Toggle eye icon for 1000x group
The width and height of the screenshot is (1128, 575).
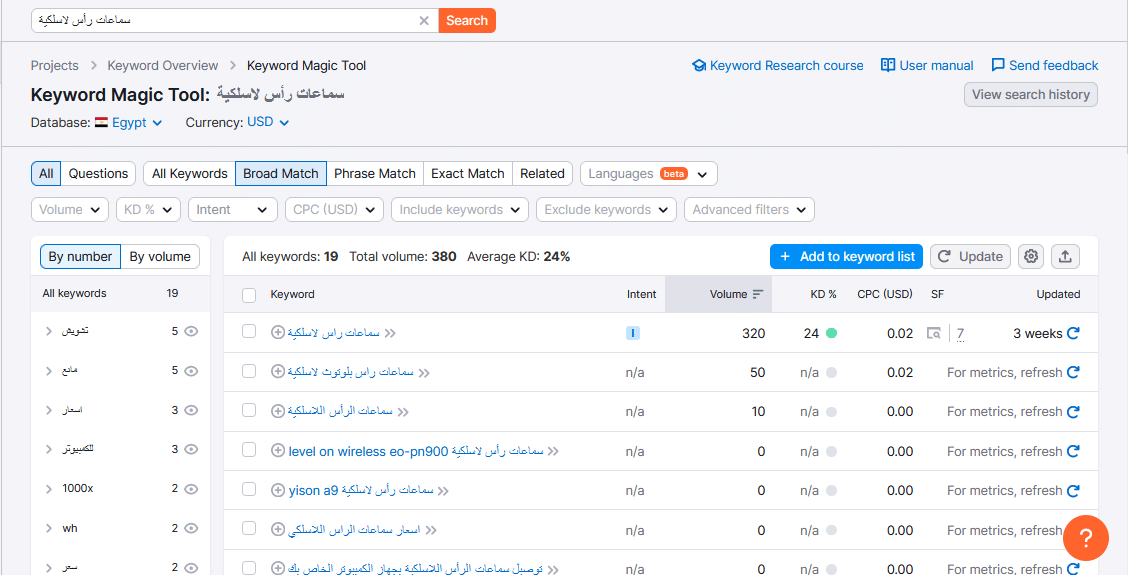(x=191, y=489)
